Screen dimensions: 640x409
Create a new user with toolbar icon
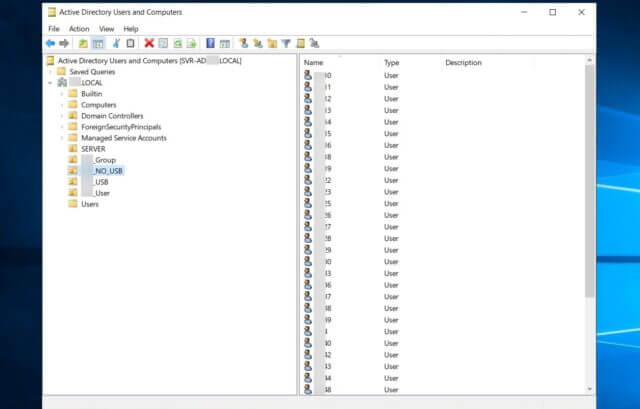click(244, 43)
